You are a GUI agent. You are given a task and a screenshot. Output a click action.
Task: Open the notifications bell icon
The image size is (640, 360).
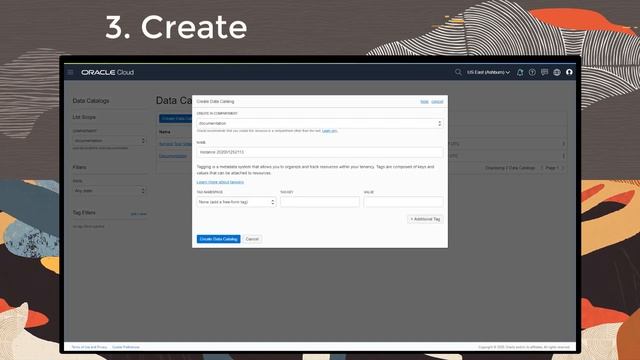(520, 72)
